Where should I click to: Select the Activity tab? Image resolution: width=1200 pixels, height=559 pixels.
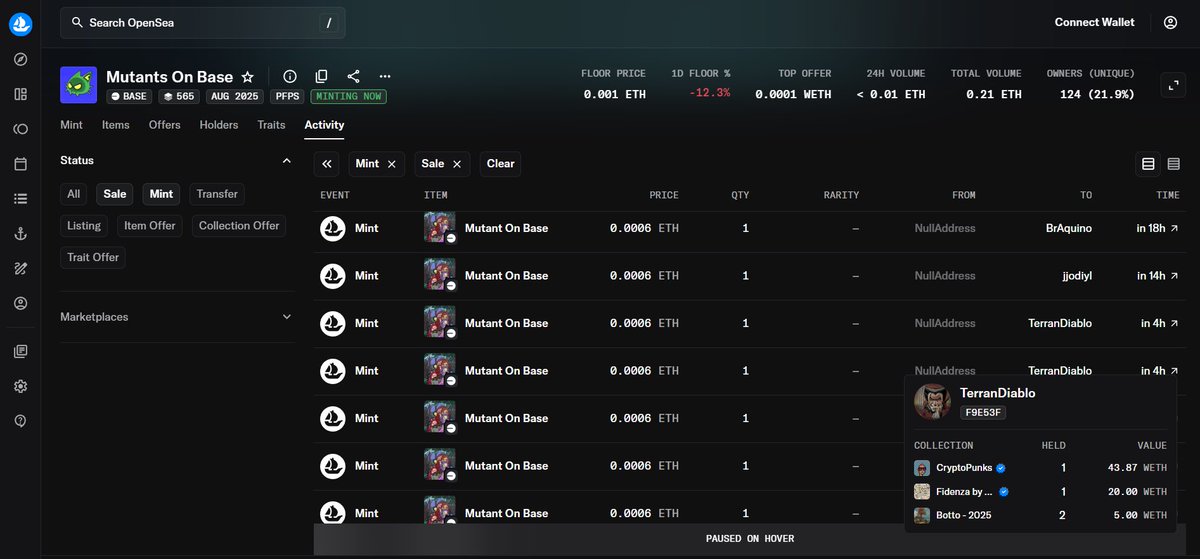(x=324, y=125)
